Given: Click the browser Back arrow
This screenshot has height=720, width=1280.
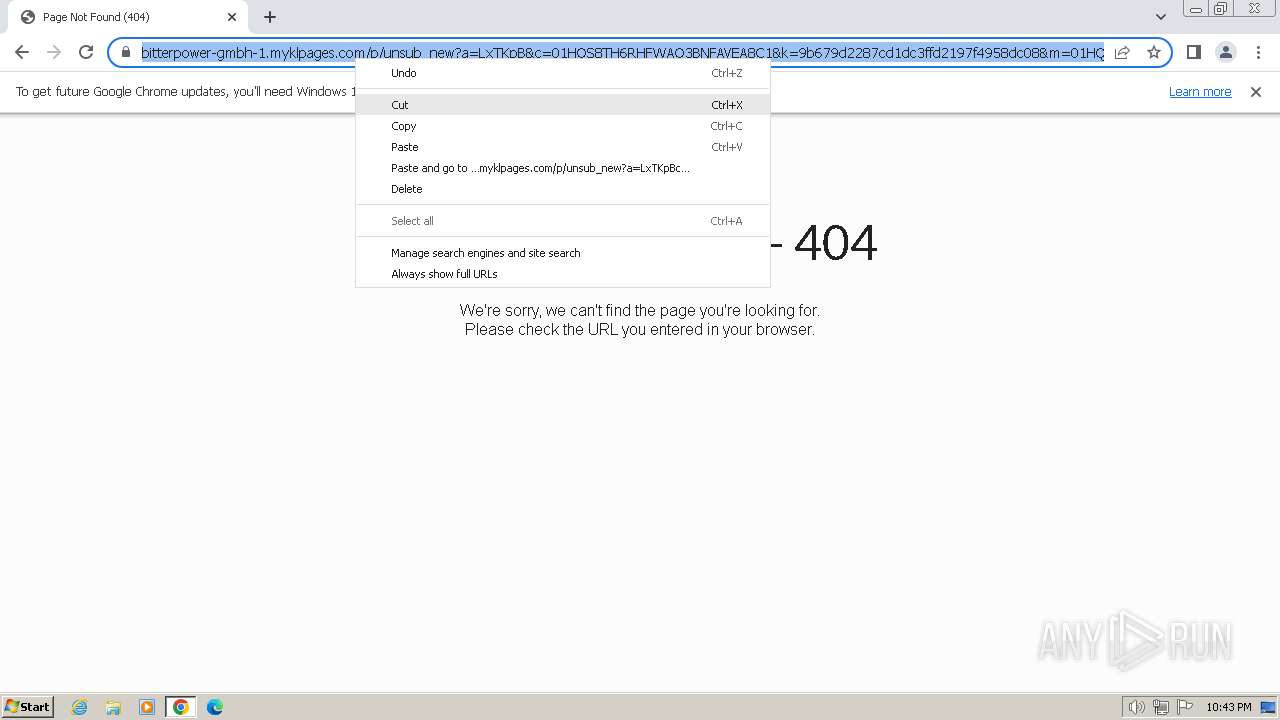Looking at the screenshot, I should [x=22, y=52].
